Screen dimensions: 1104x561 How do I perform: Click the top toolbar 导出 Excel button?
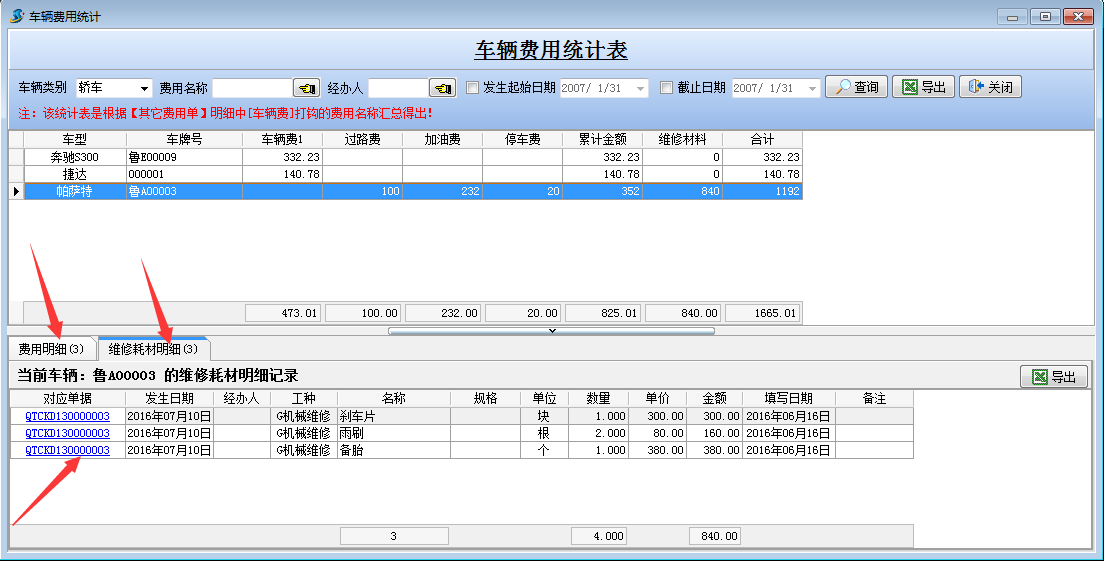point(923,87)
